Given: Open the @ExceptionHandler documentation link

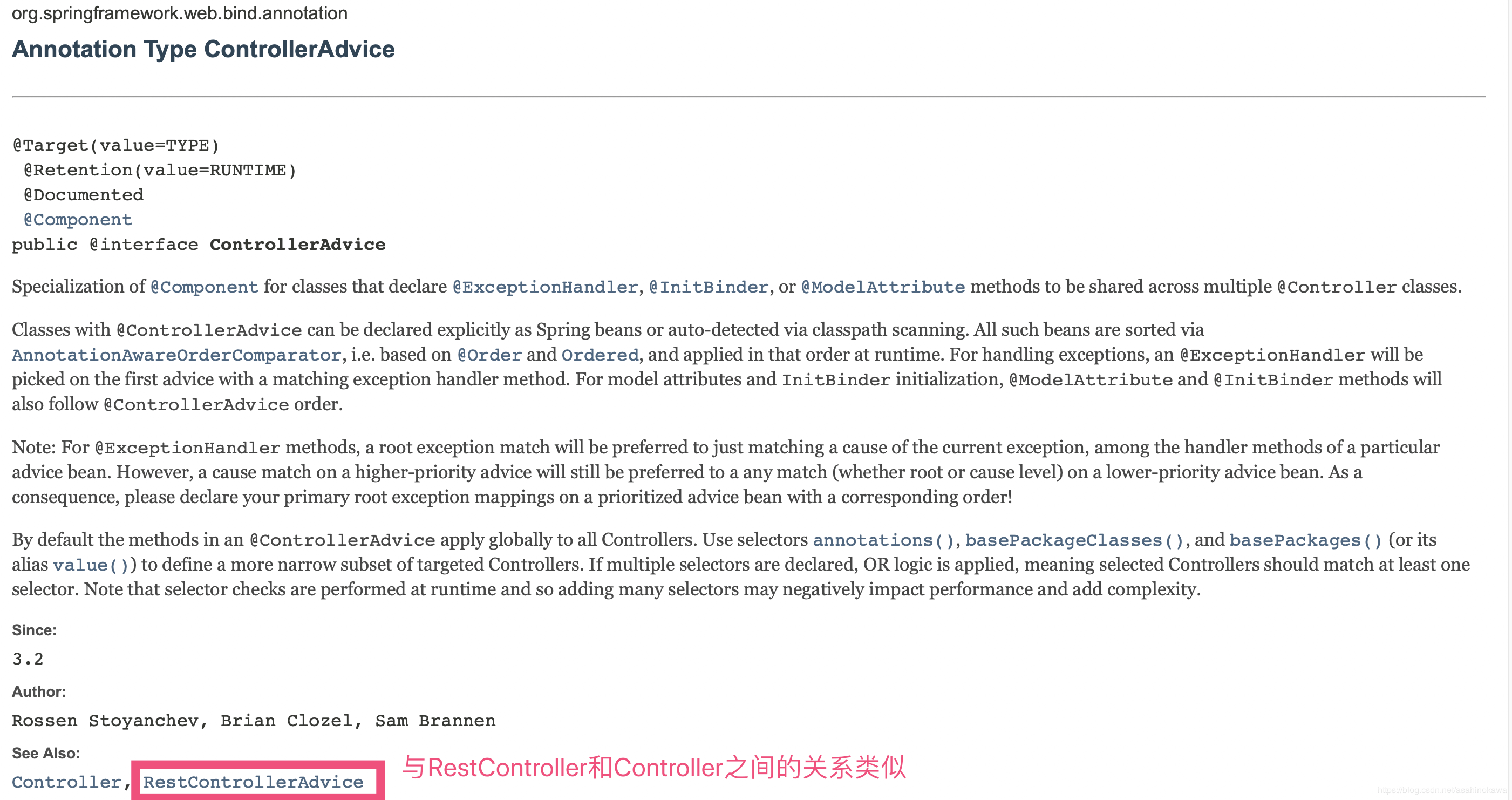Looking at the screenshot, I should (x=546, y=287).
